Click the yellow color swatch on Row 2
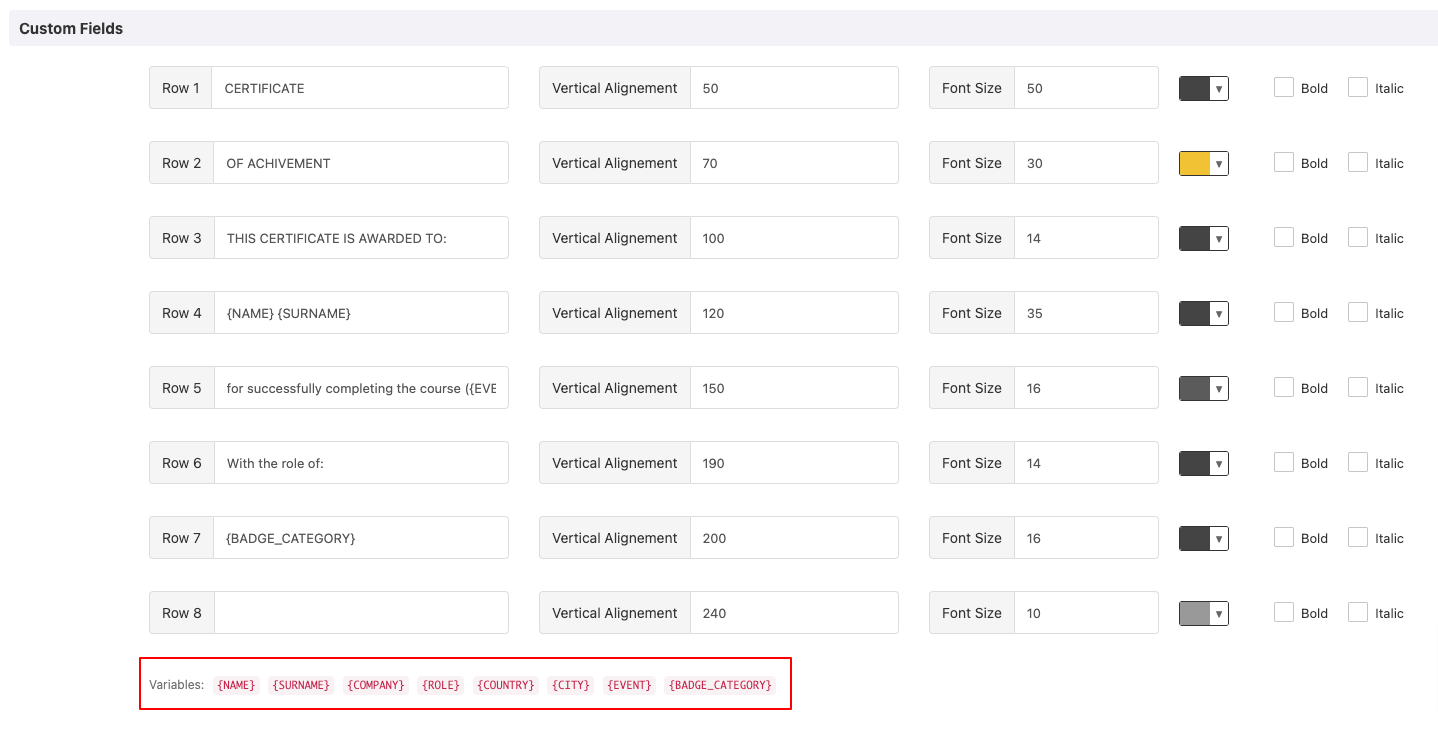1438x731 pixels. [1204, 163]
